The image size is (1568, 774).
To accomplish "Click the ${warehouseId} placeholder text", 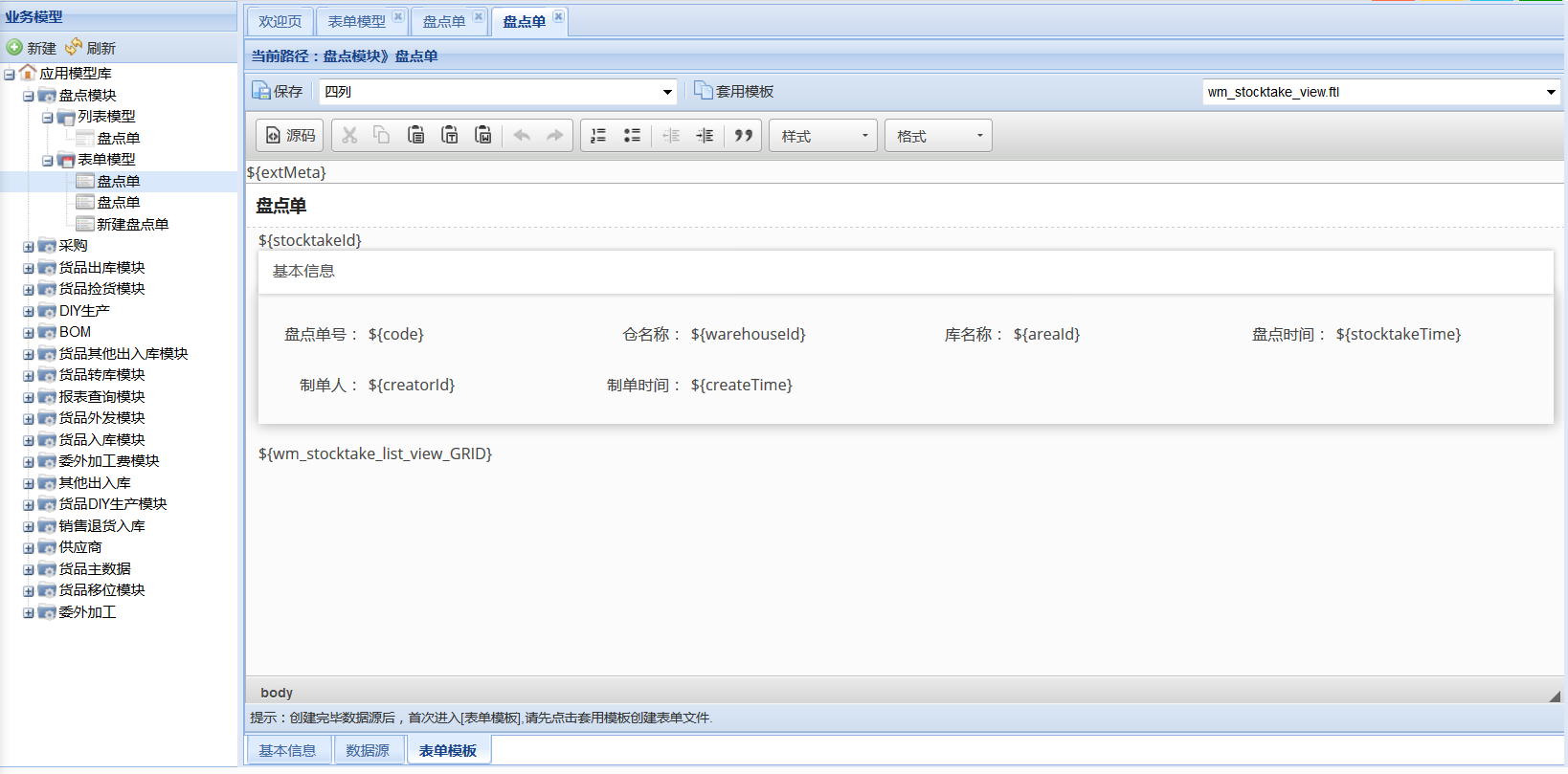I will pyautogui.click(x=749, y=334).
